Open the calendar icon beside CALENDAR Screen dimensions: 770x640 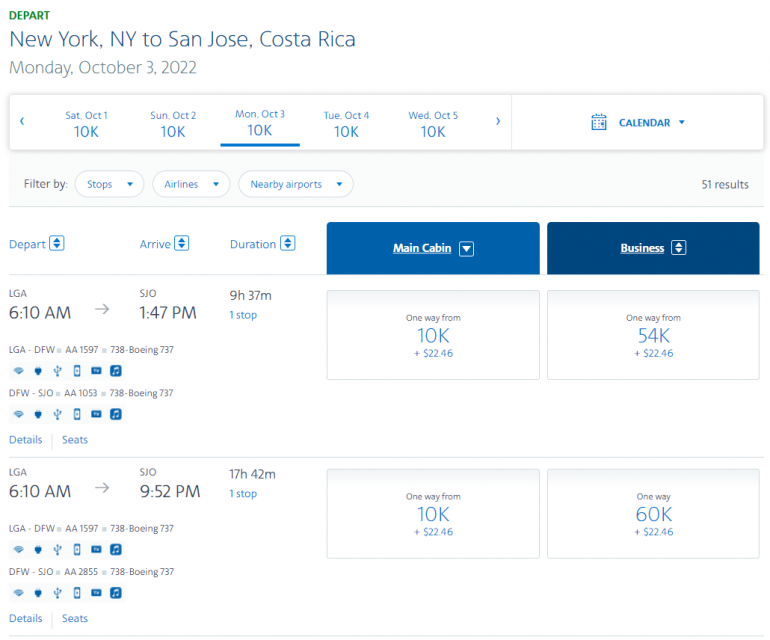click(599, 122)
